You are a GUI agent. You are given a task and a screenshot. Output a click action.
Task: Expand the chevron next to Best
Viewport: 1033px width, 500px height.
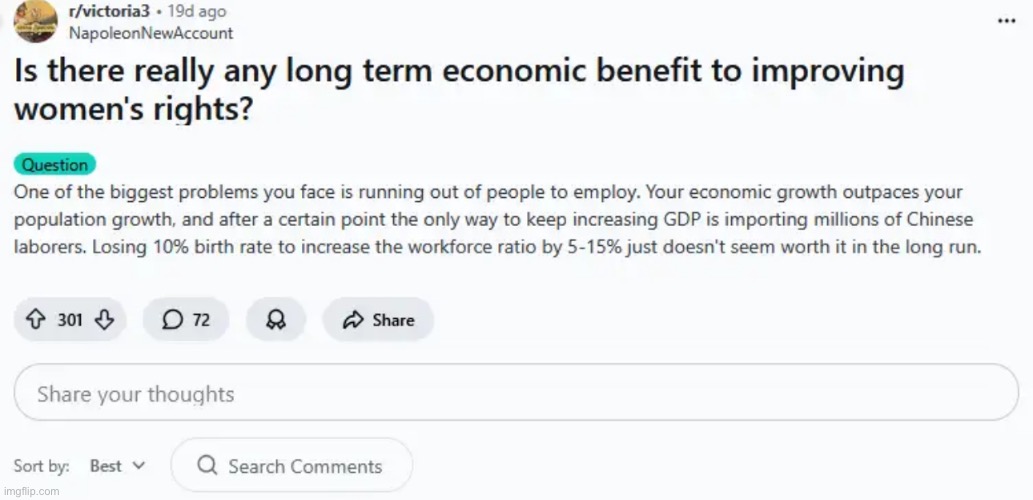pos(139,466)
